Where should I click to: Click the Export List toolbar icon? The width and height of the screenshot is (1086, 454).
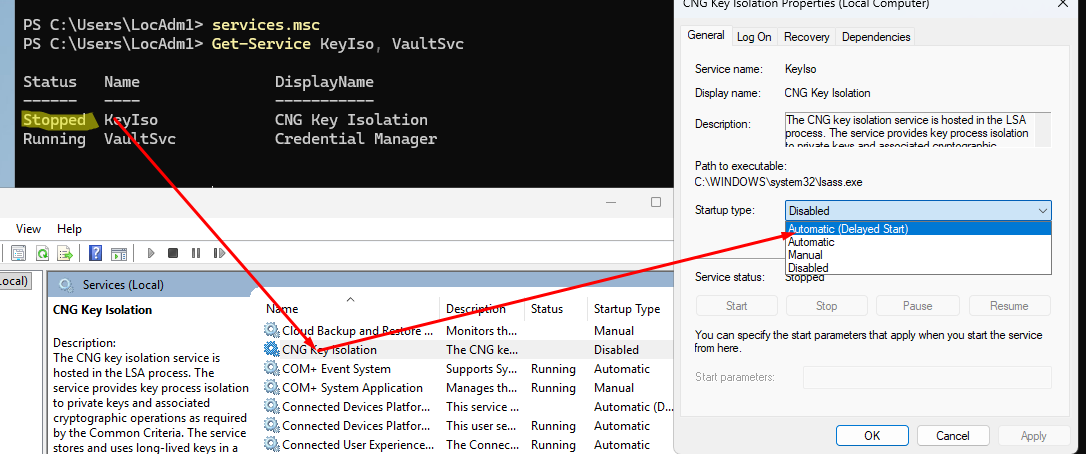click(x=63, y=254)
